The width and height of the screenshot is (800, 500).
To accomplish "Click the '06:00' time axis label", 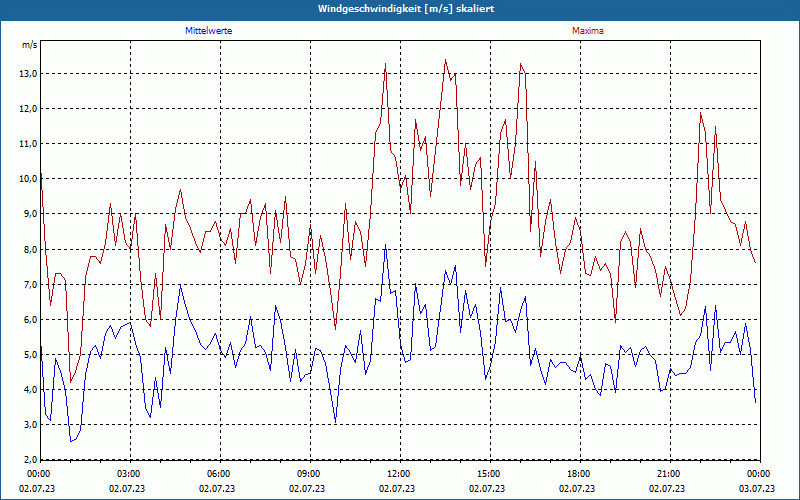I will pos(218,474).
